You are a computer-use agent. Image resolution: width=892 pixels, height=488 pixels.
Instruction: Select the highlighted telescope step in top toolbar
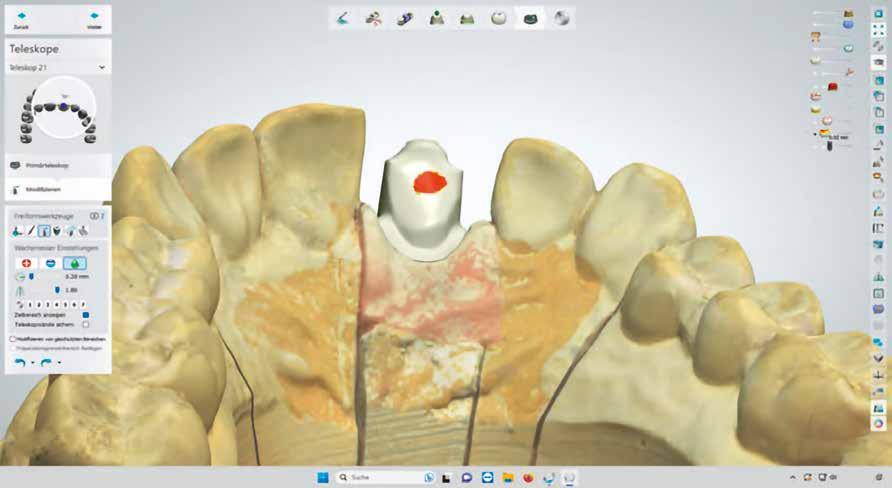click(530, 18)
